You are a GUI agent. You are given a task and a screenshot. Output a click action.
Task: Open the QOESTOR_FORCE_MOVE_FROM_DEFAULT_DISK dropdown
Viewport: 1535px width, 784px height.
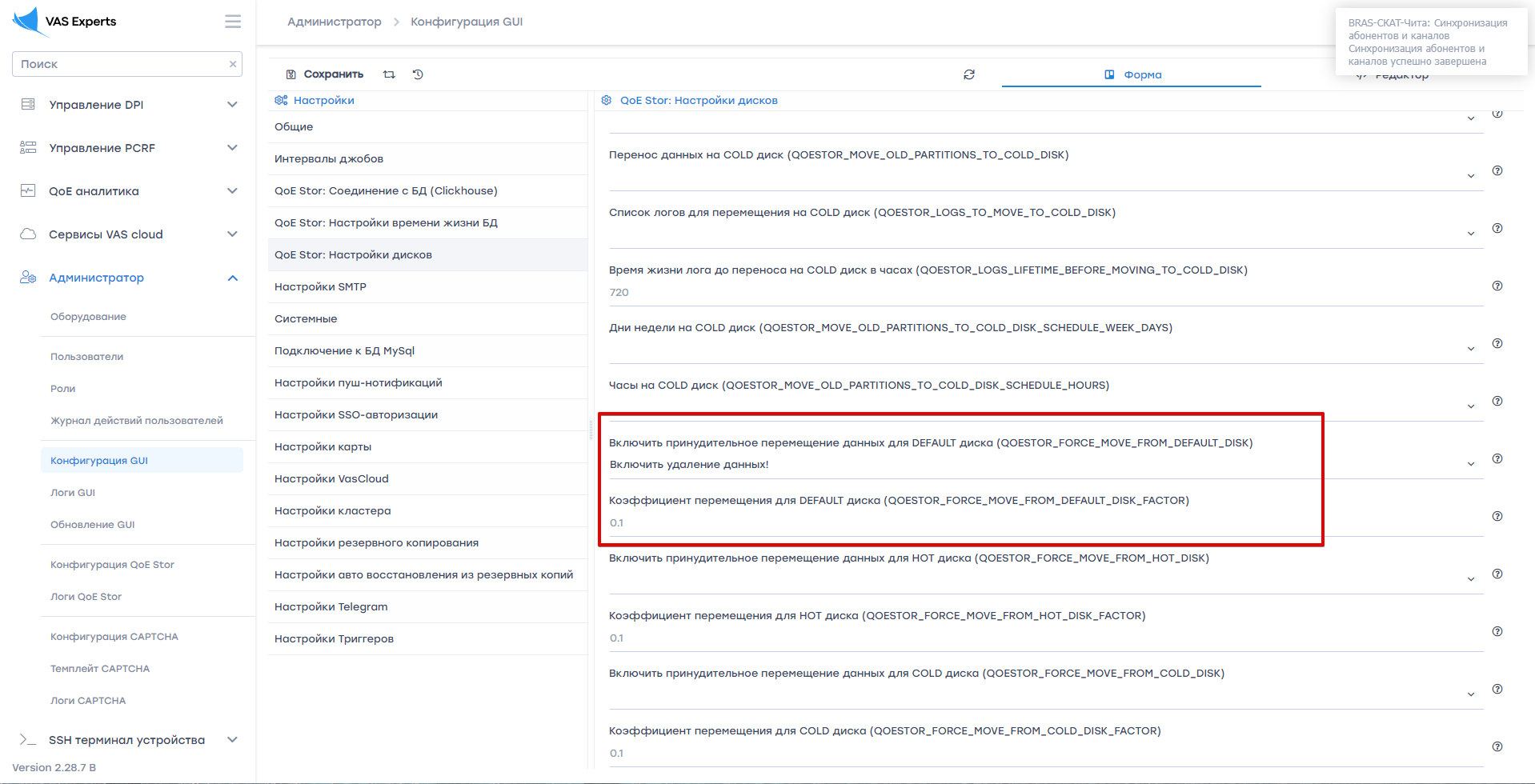[1470, 464]
